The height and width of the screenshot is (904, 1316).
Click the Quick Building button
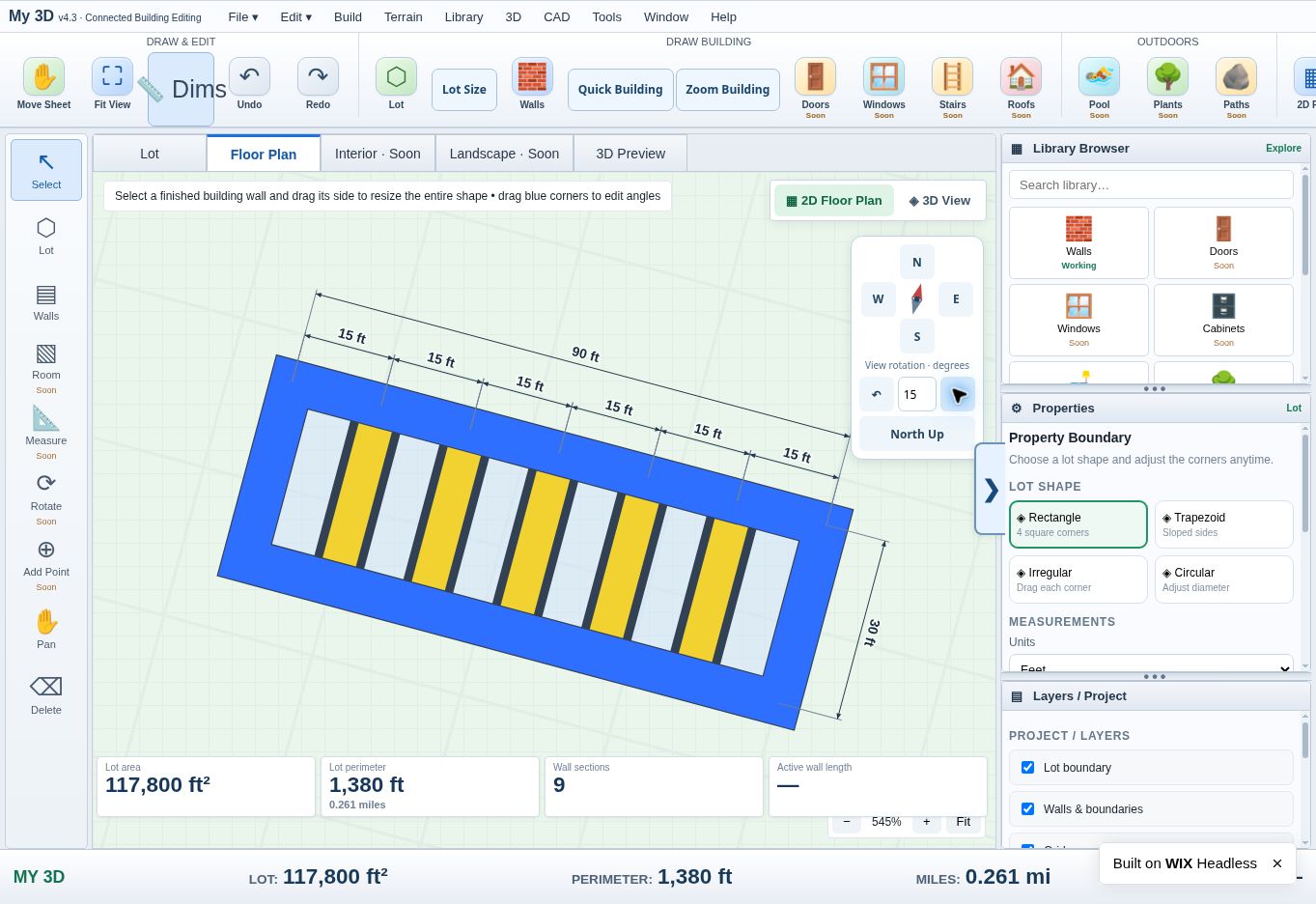[x=621, y=90]
